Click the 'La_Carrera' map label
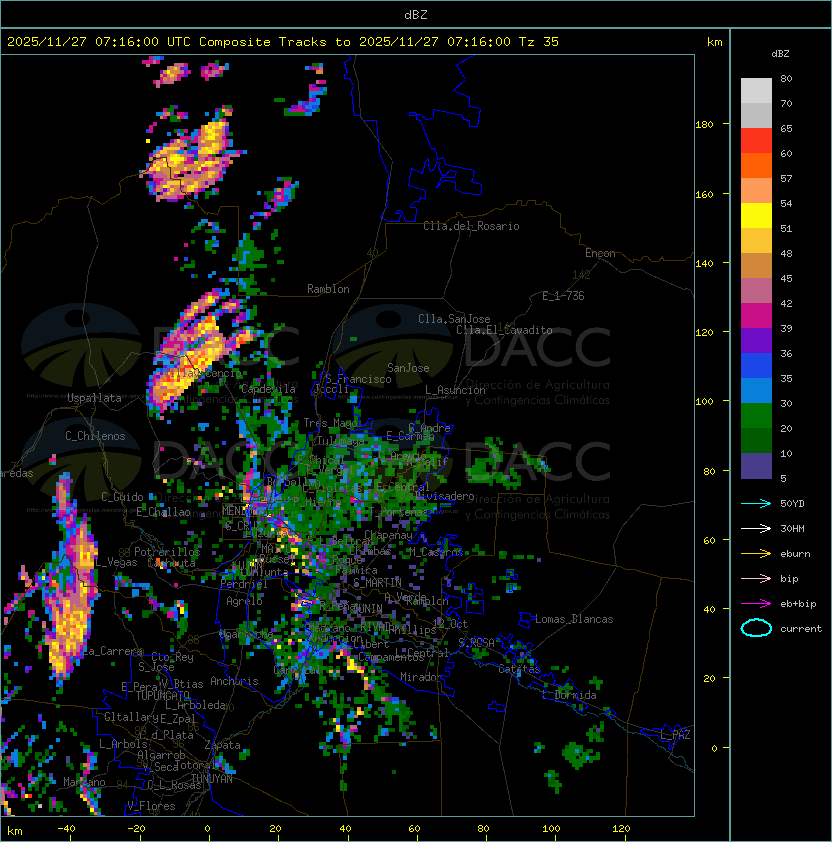 (113, 651)
